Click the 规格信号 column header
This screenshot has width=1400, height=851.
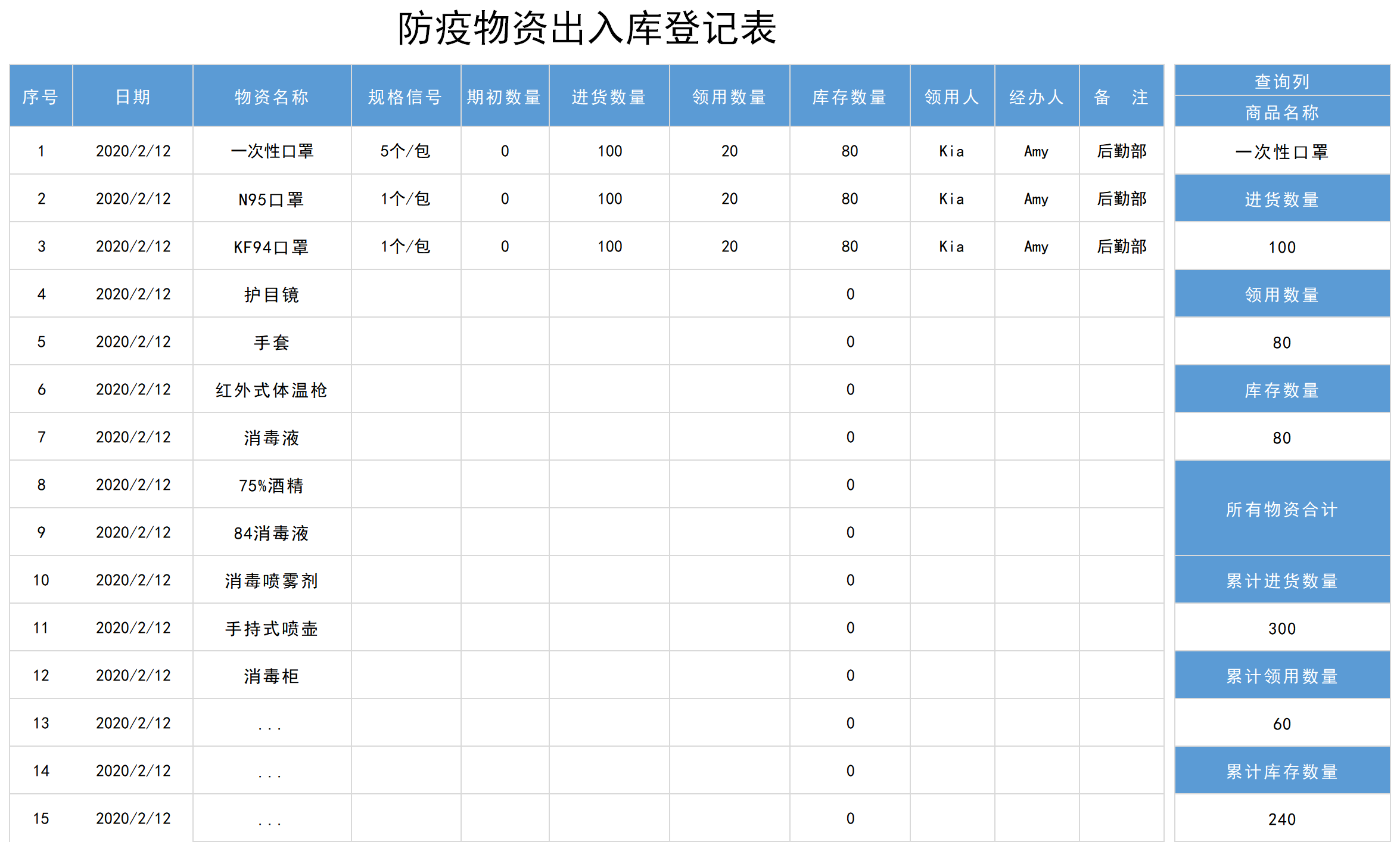coord(405,97)
